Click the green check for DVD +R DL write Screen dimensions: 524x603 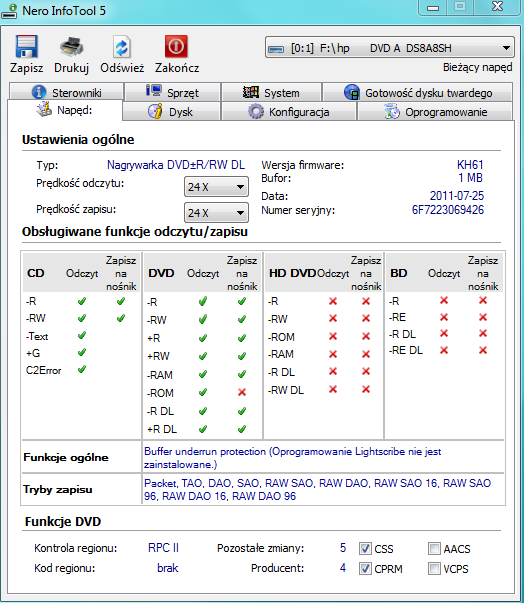242,429
